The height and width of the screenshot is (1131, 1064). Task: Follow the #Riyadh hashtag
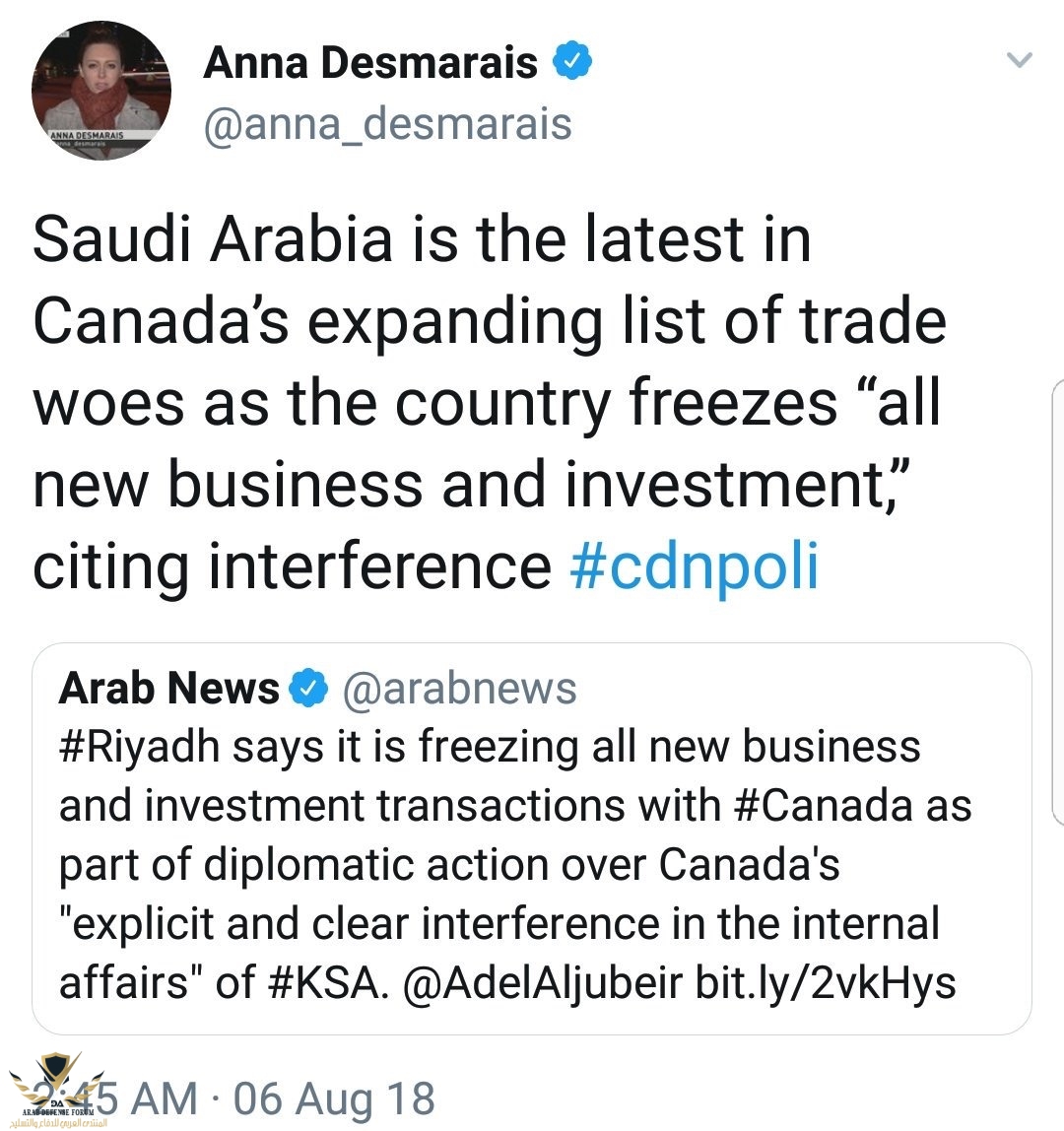[138, 747]
